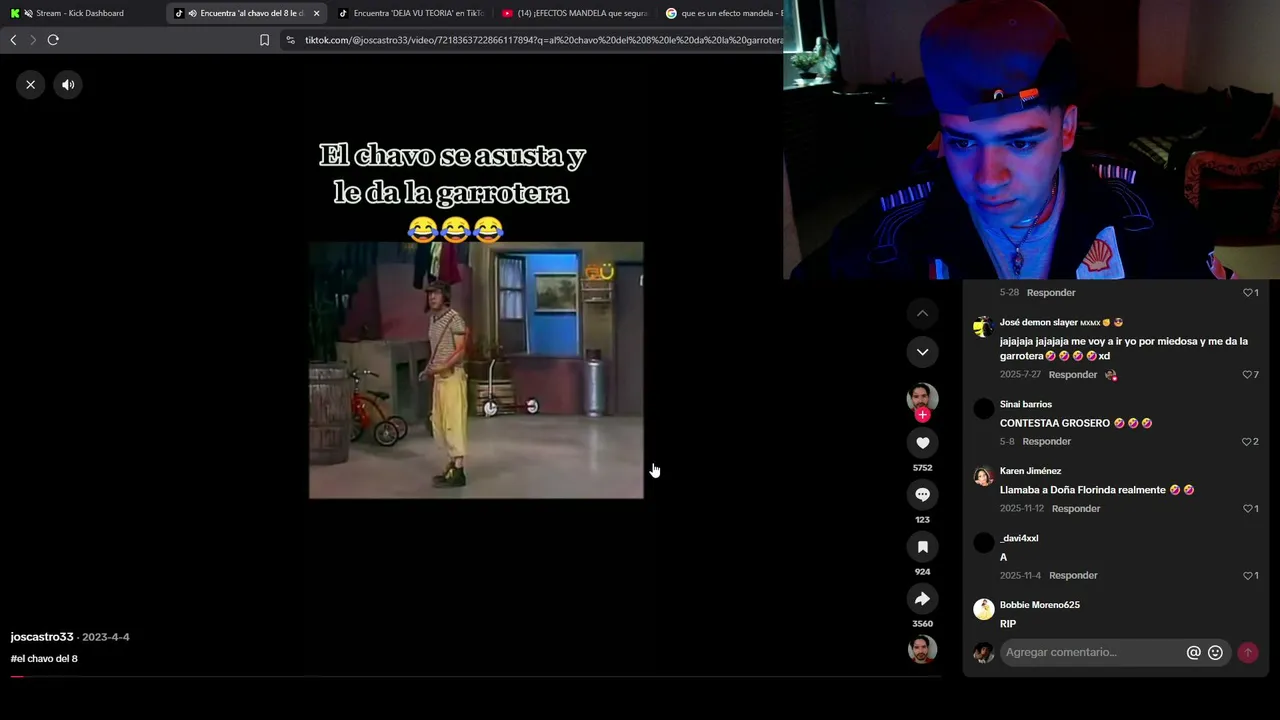Open the emoji picker in comment box

[x=1215, y=652]
